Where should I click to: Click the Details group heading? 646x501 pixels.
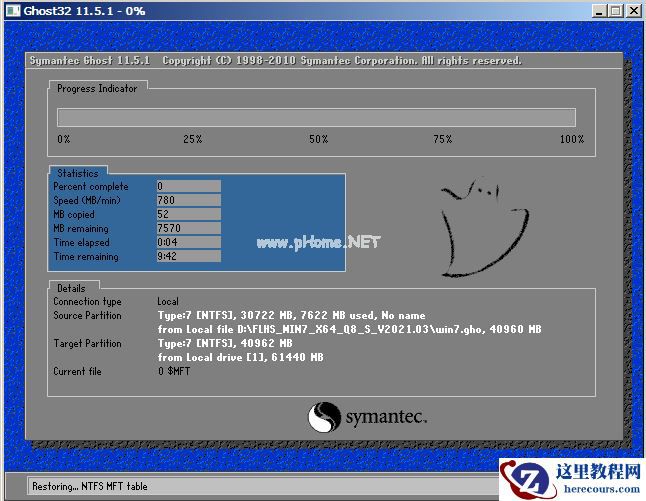71,288
